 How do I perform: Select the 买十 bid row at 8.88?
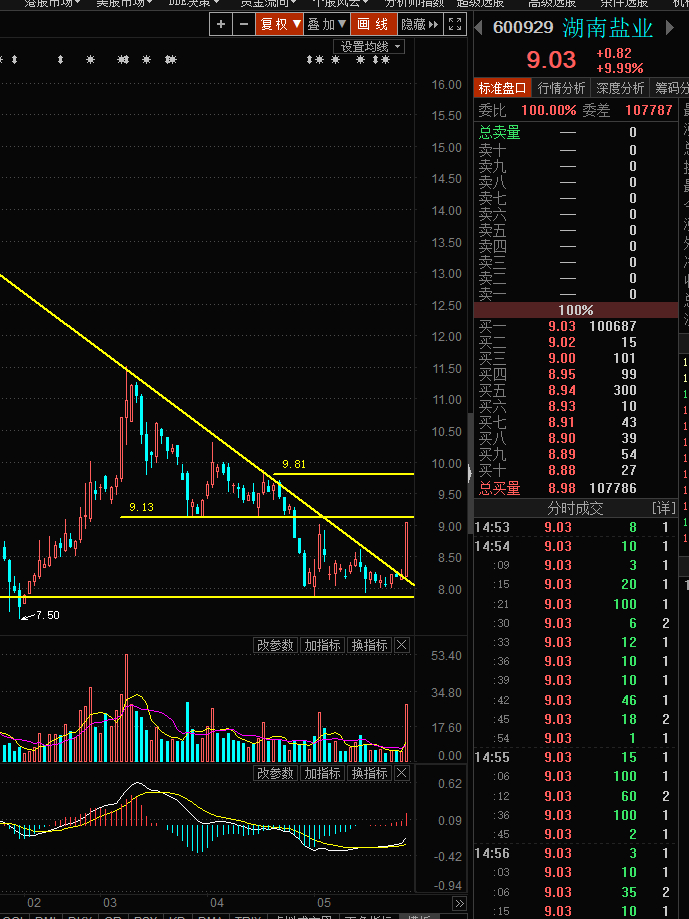tap(575, 470)
